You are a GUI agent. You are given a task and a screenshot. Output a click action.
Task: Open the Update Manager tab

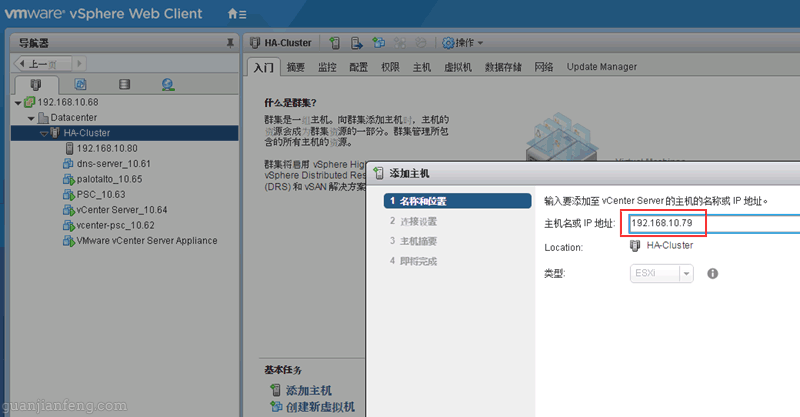(602, 67)
